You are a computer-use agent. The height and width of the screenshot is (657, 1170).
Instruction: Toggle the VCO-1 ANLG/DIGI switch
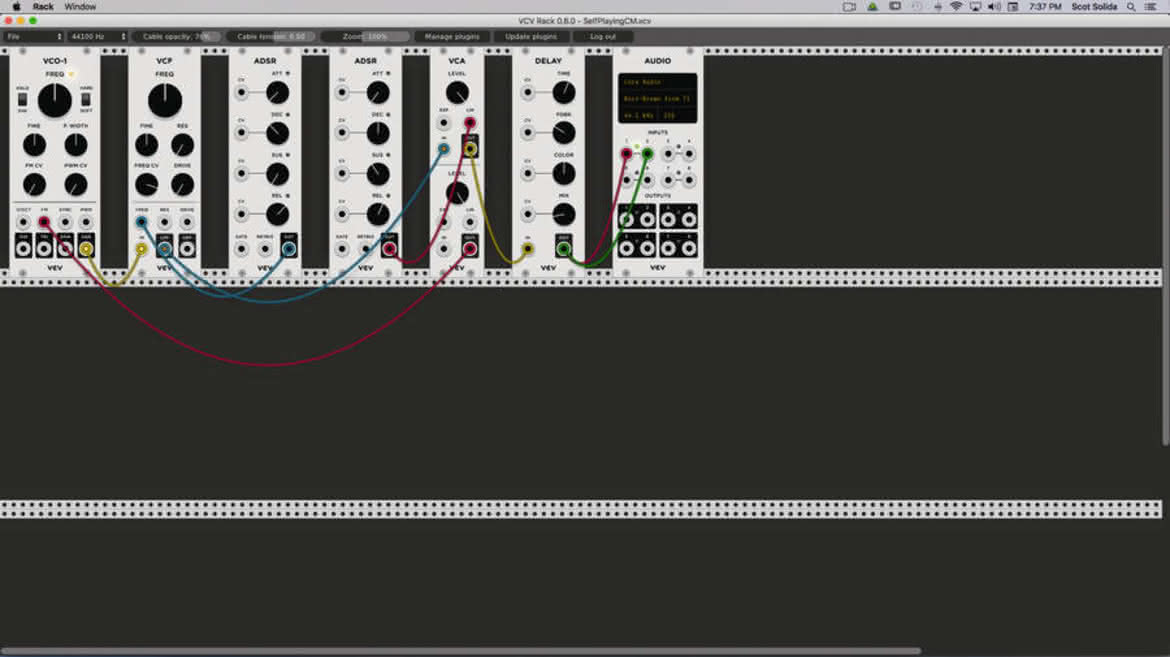click(x=22, y=99)
